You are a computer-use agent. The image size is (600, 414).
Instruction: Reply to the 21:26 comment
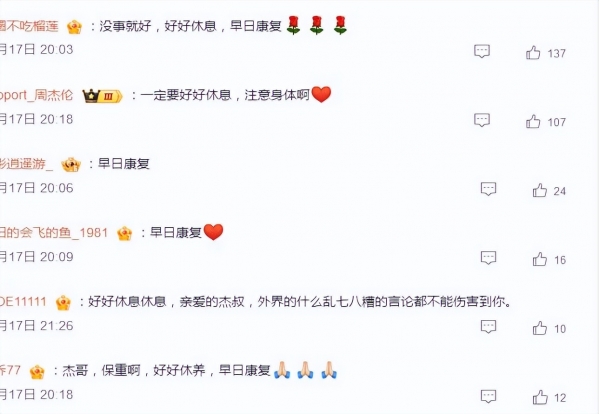488,327
